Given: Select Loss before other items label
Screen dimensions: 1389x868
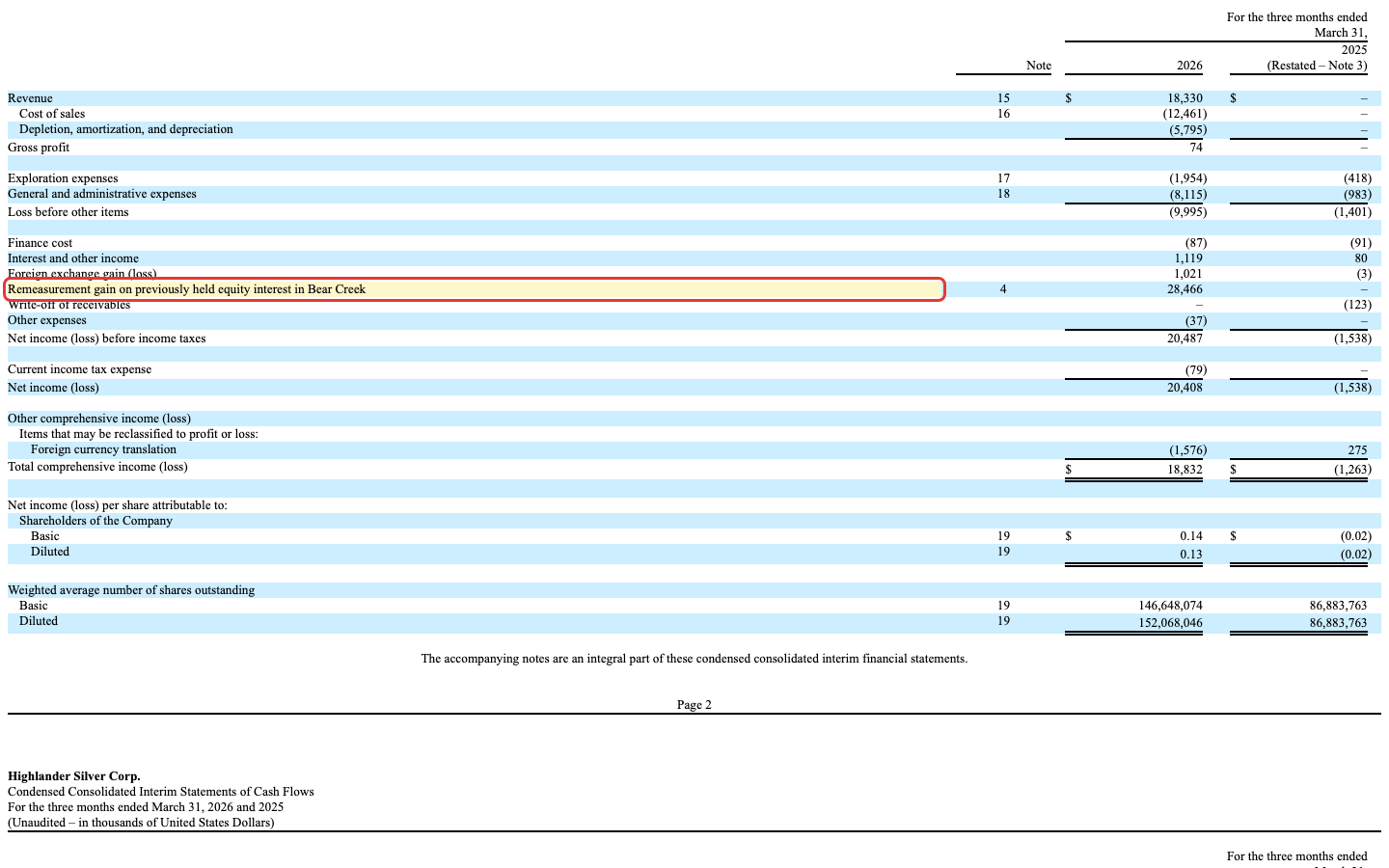Looking at the screenshot, I should tap(68, 212).
